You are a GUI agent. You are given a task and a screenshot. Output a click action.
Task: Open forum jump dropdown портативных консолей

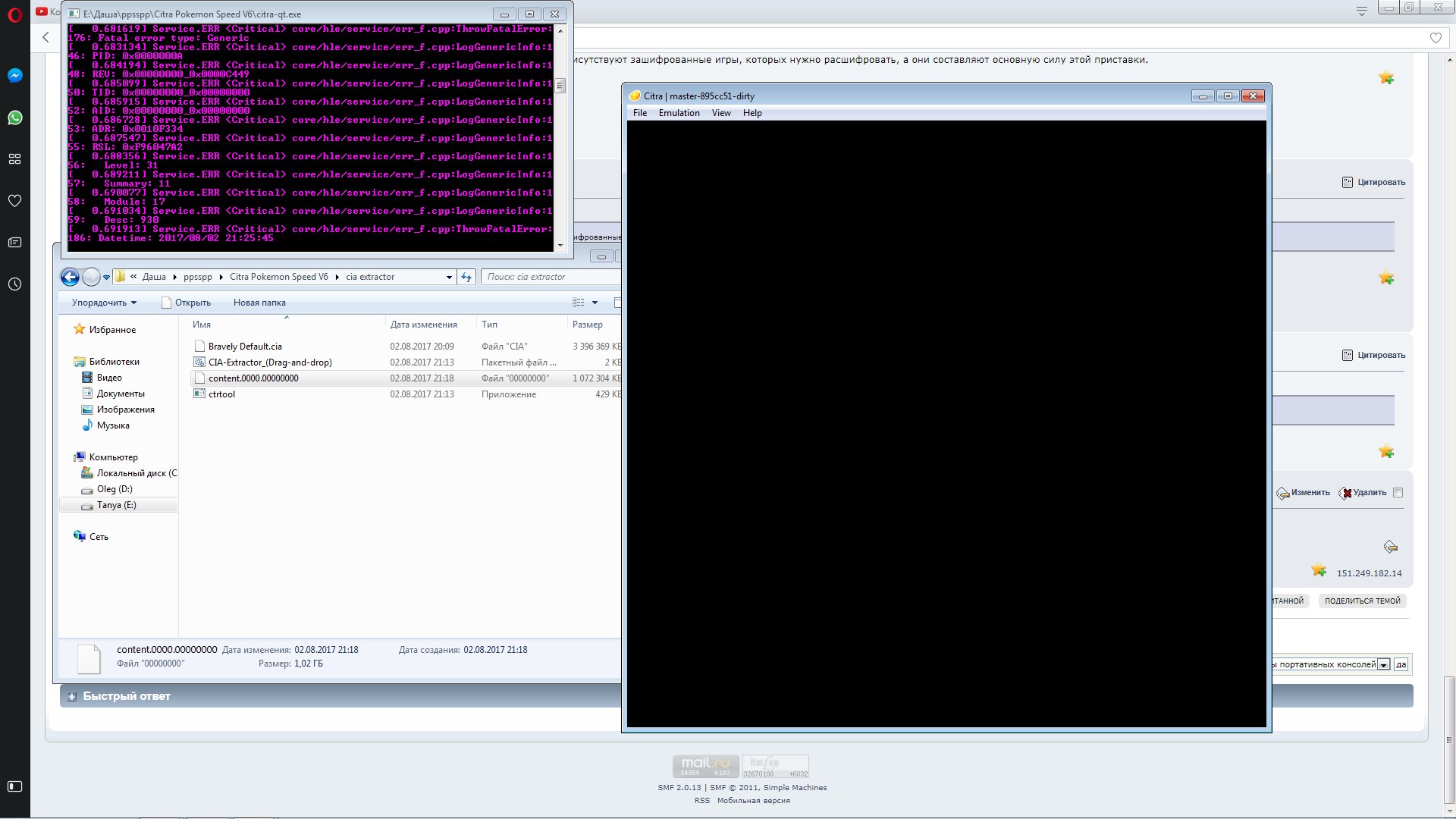pyautogui.click(x=1383, y=664)
